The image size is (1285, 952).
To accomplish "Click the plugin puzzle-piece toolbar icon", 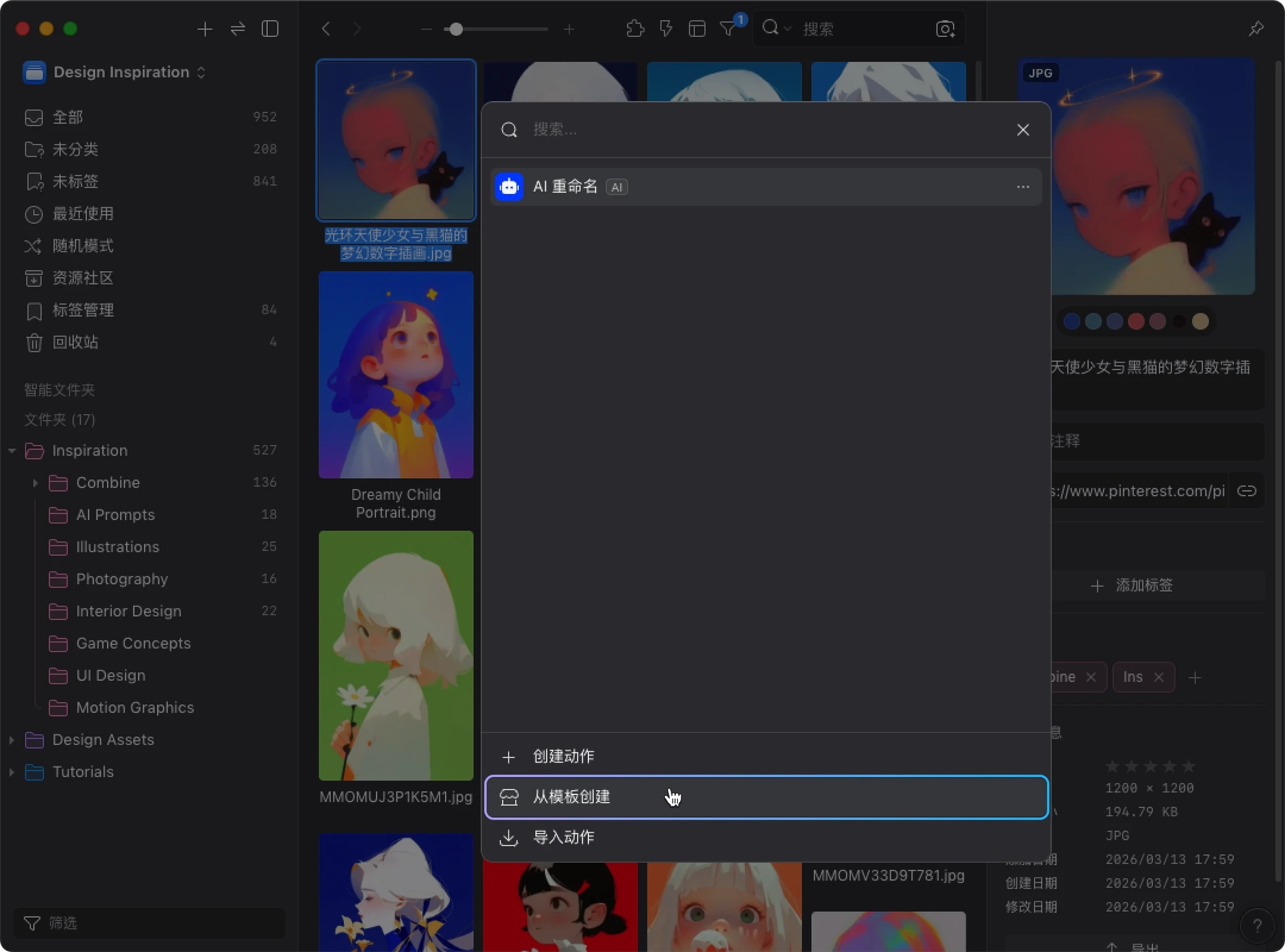I will click(635, 29).
